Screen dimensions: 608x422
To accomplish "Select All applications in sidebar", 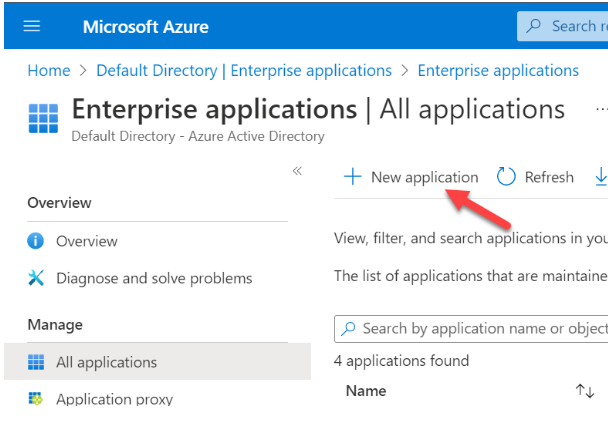I will tap(157, 362).
